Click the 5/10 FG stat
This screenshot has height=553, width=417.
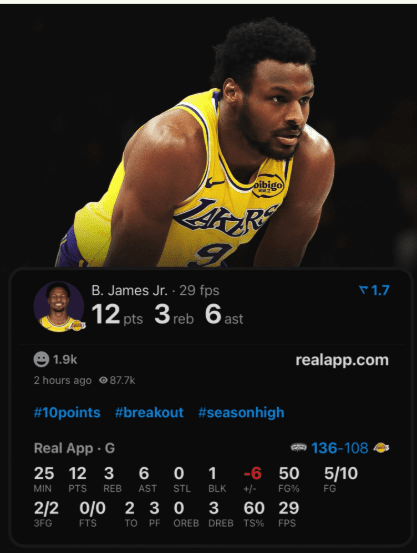pyautogui.click(x=341, y=473)
